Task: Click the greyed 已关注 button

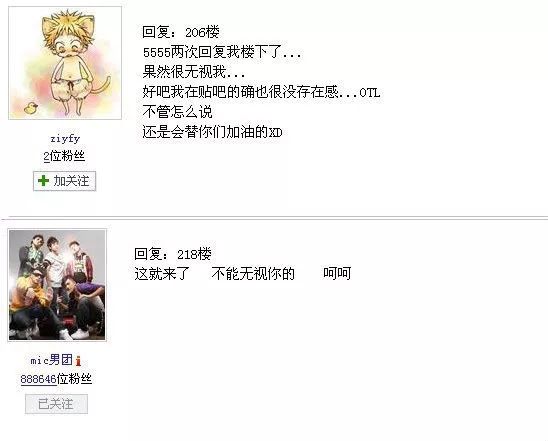Action: click(56, 404)
